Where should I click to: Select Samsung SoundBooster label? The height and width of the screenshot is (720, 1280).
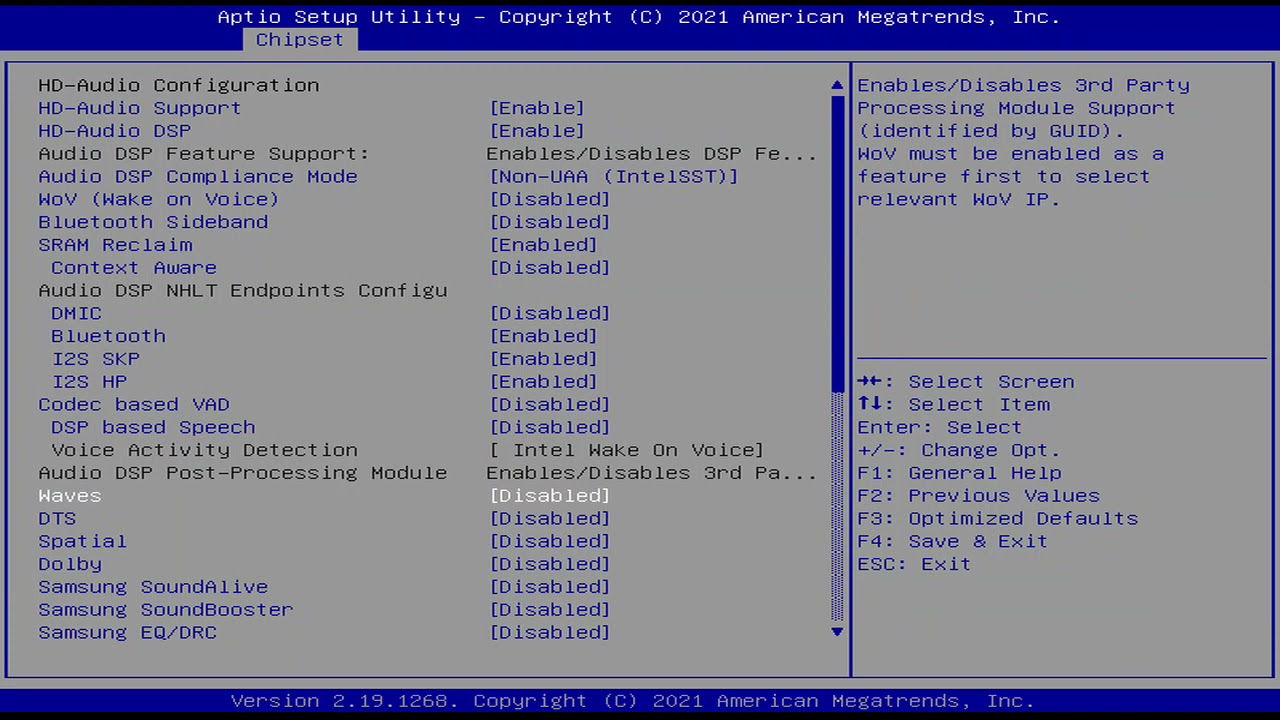tap(166, 610)
